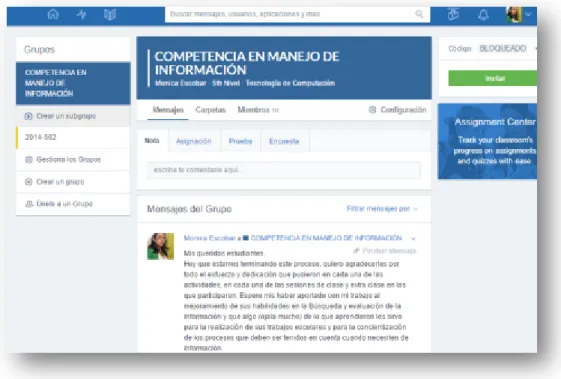Expand the account menu arrow
The width and height of the screenshot is (561, 379).
pos(528,14)
